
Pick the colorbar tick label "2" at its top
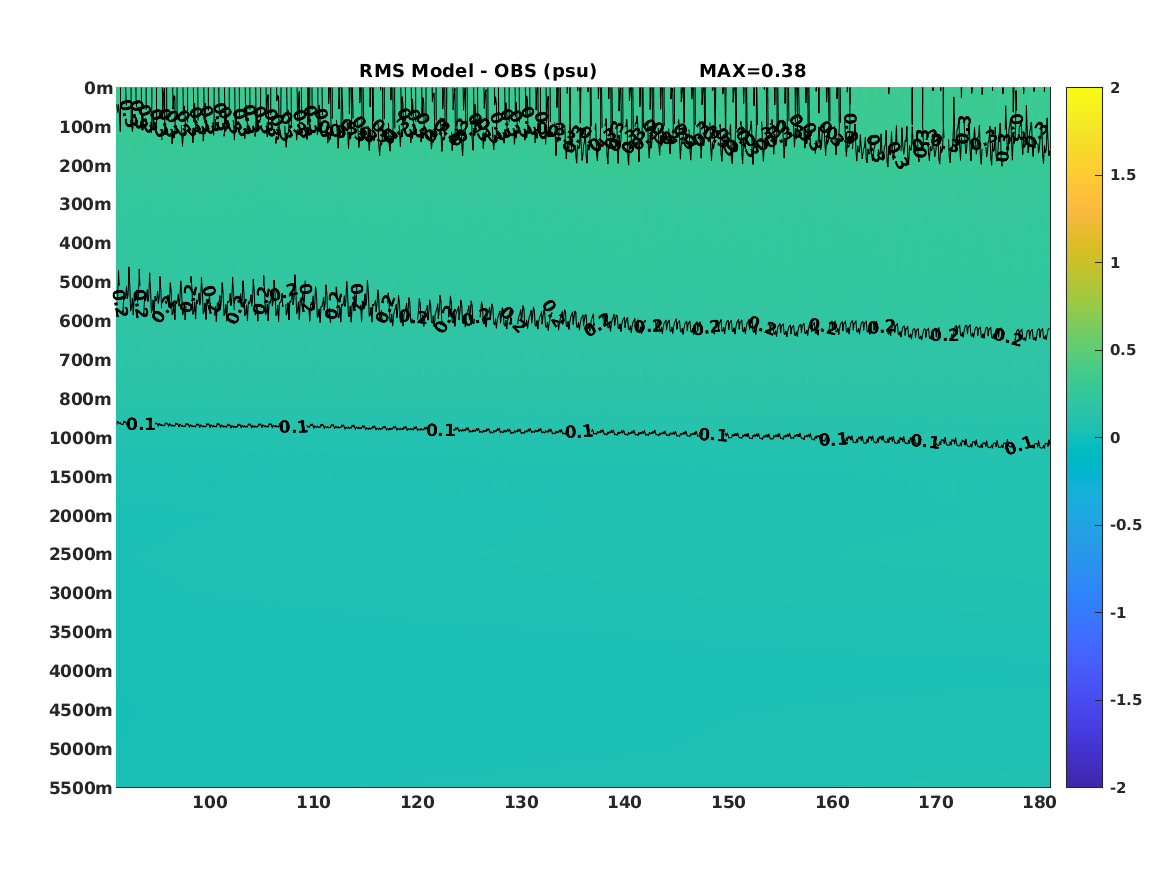[1115, 88]
